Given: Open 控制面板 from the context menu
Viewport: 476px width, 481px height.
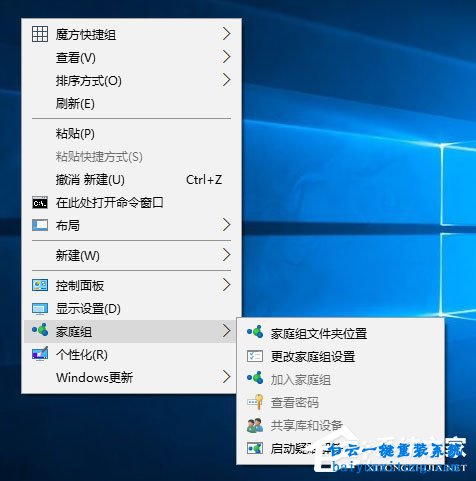Looking at the screenshot, I should click(x=131, y=285).
